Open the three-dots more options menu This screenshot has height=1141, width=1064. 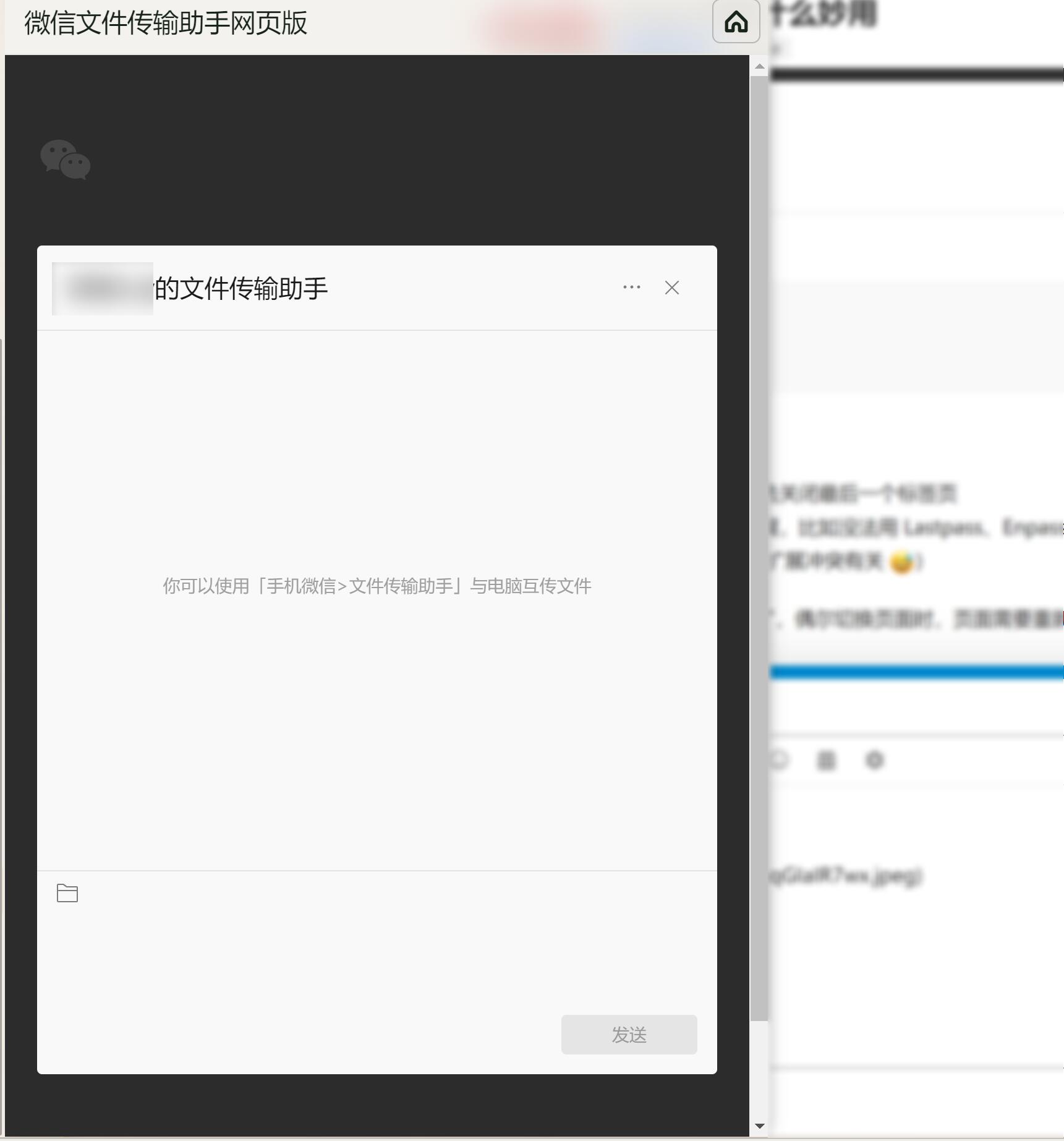[632, 288]
